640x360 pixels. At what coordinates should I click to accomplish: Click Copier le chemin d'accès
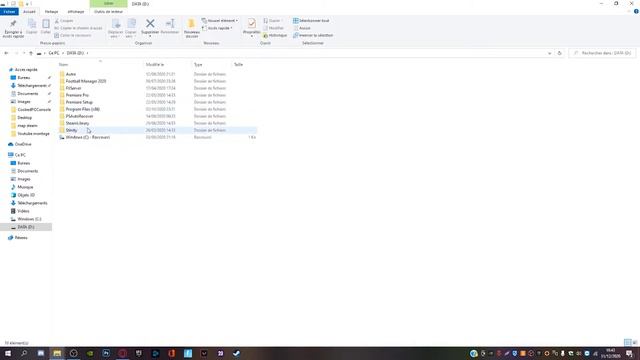78,28
